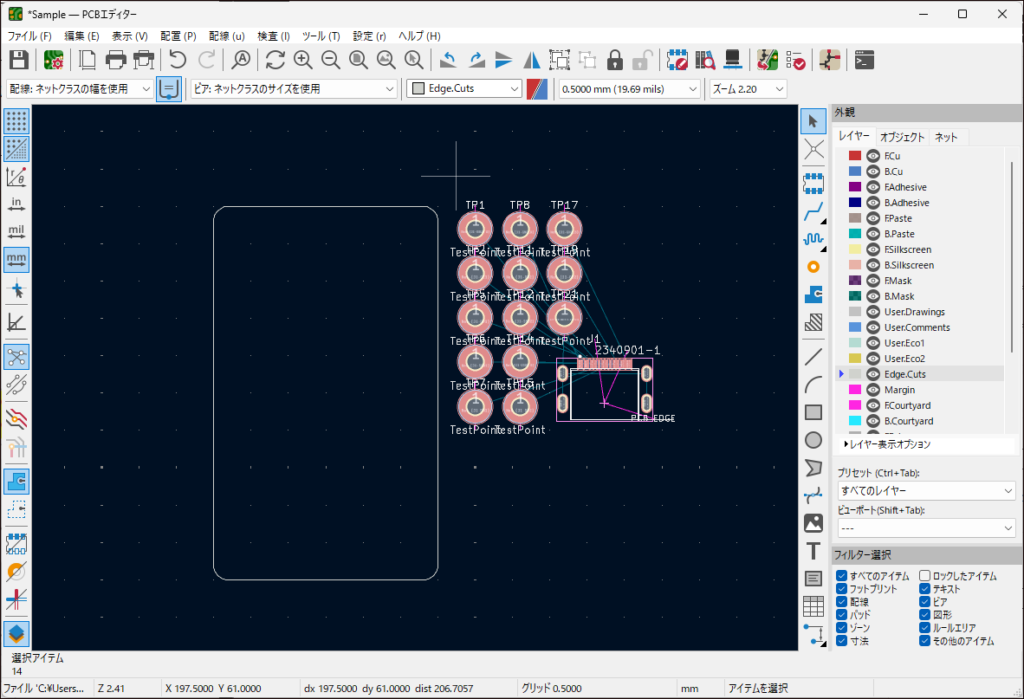1024x699 pixels.
Task: Click the B.Cu layer color swatch
Action: point(855,172)
